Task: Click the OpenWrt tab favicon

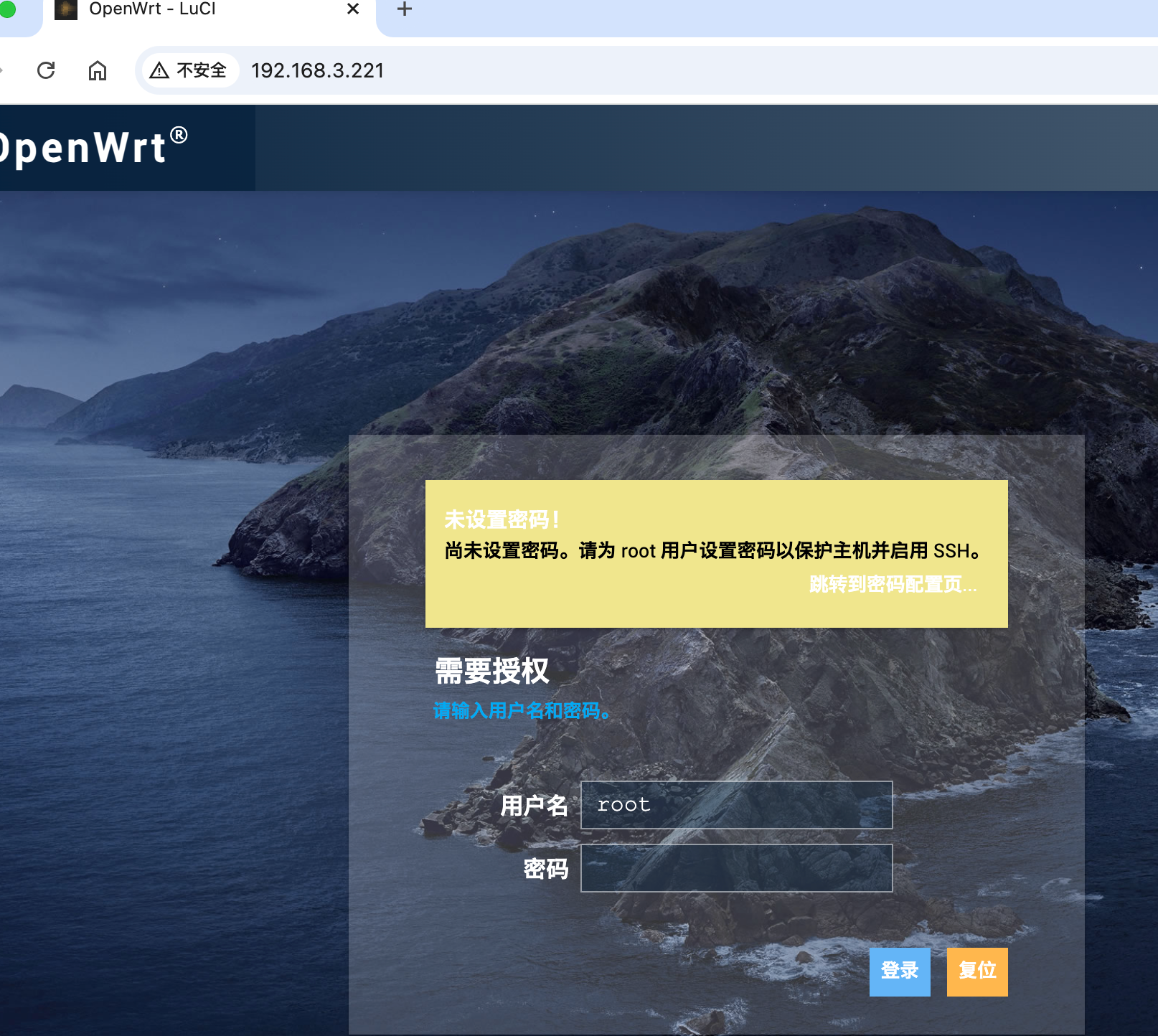Action: coord(66,9)
